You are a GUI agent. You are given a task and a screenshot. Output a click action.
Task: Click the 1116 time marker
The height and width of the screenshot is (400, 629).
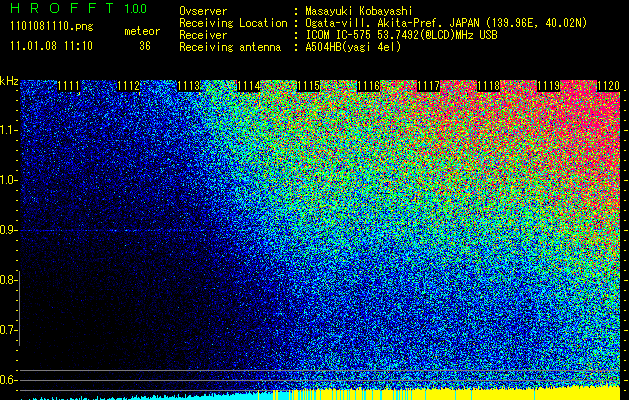pyautogui.click(x=368, y=86)
